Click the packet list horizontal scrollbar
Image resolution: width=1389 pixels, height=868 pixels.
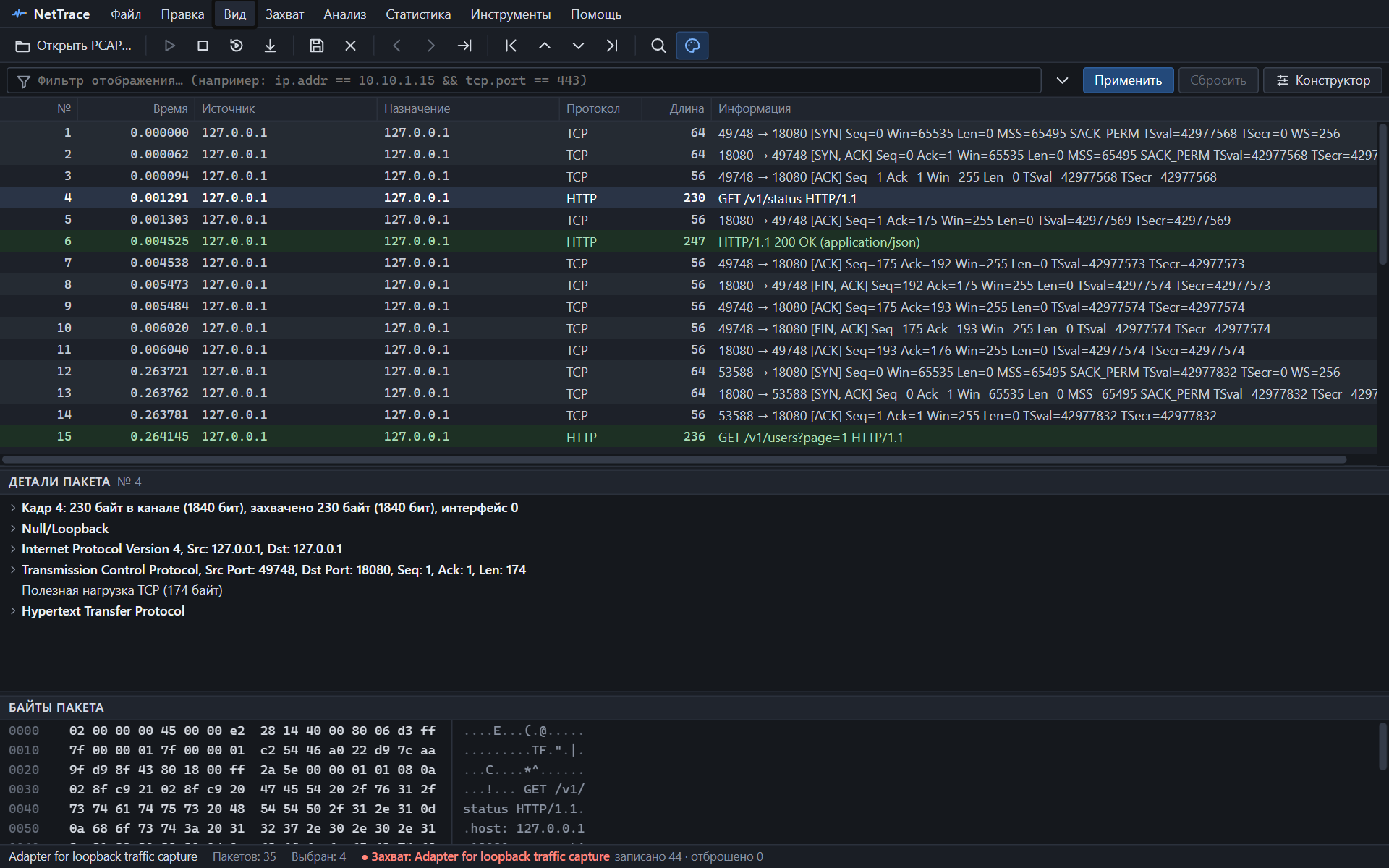tap(674, 459)
